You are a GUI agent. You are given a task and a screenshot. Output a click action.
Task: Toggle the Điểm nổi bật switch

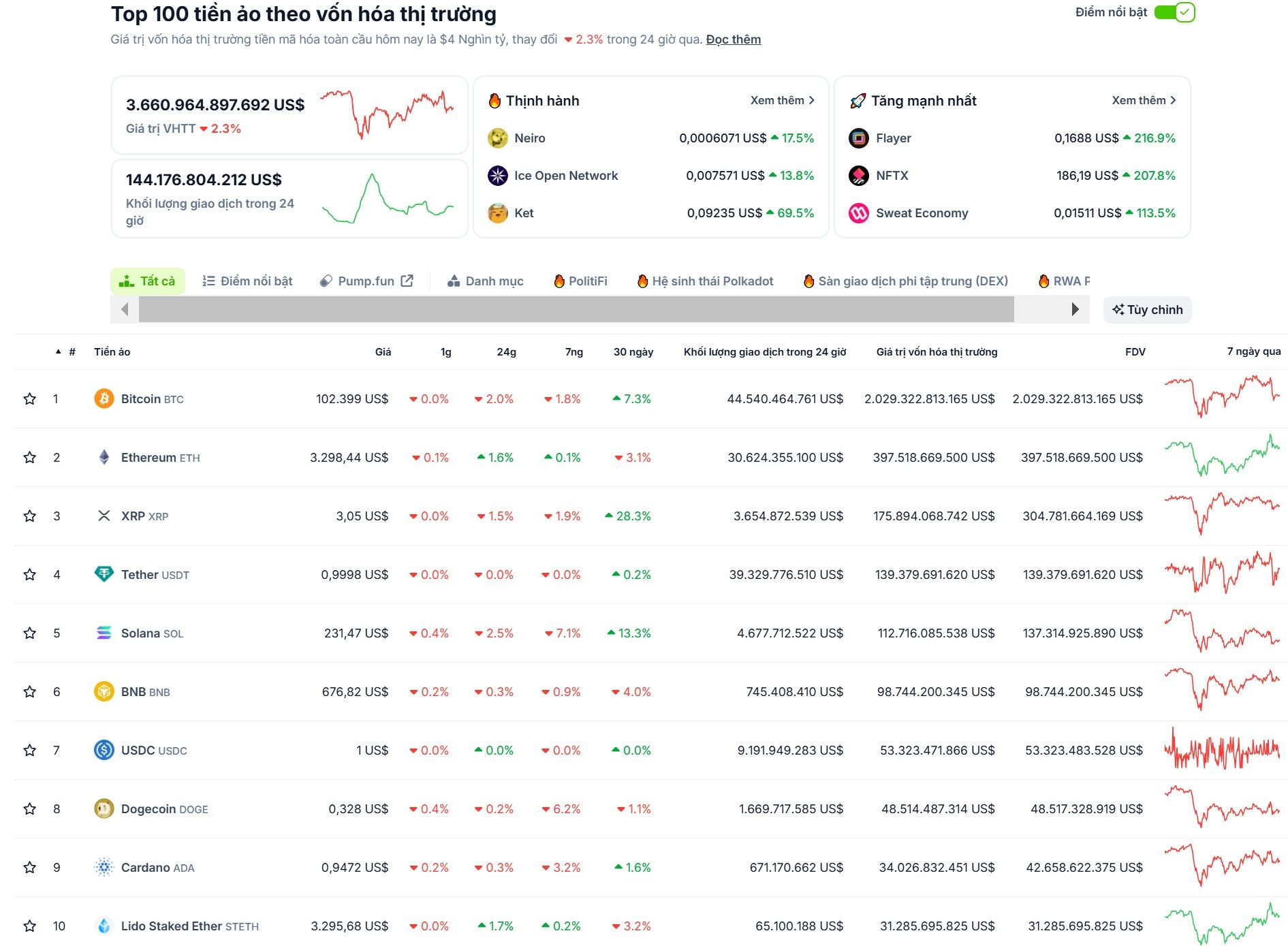click(x=1174, y=12)
